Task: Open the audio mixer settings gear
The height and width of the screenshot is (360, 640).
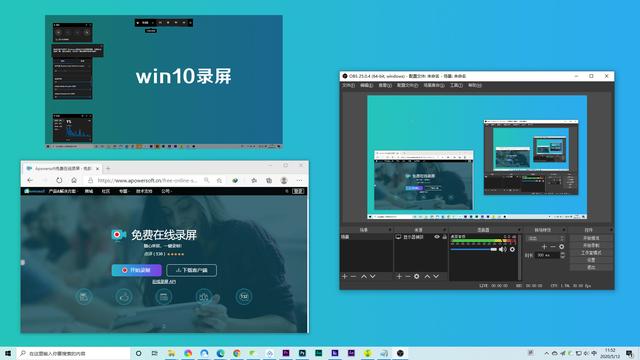Action: coord(512,249)
